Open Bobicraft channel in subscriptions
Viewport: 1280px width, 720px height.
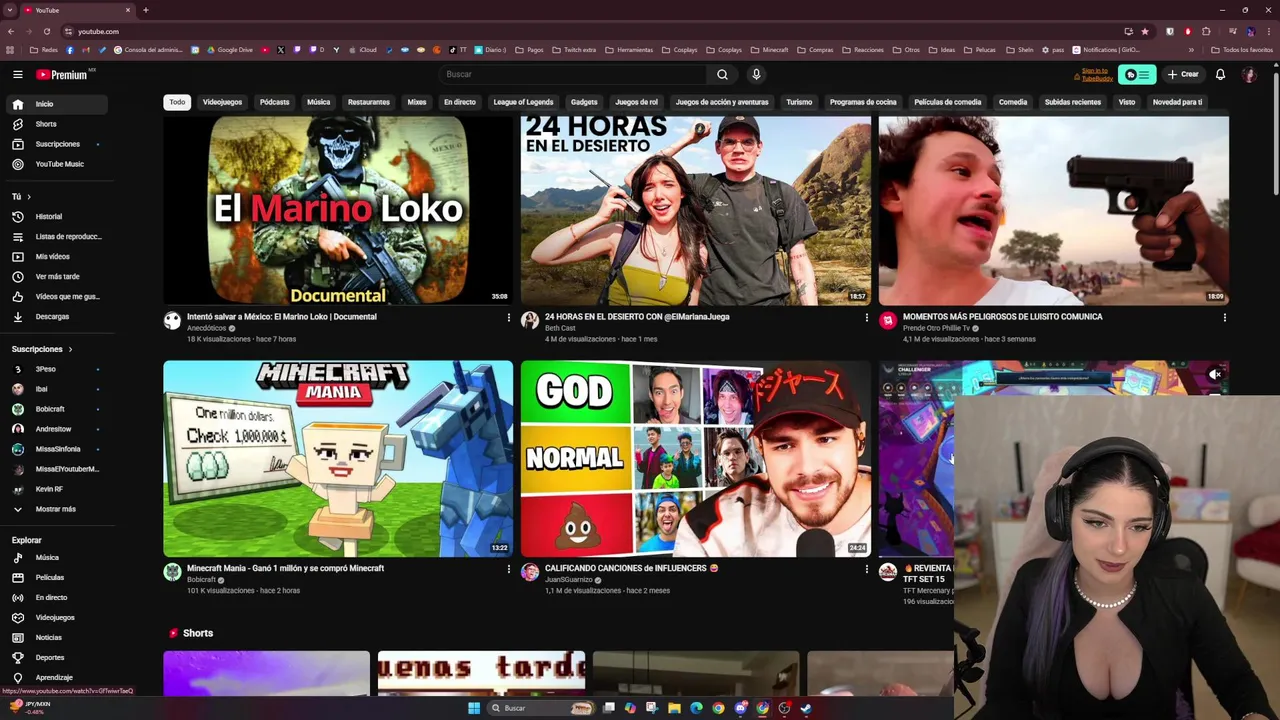coord(55,409)
